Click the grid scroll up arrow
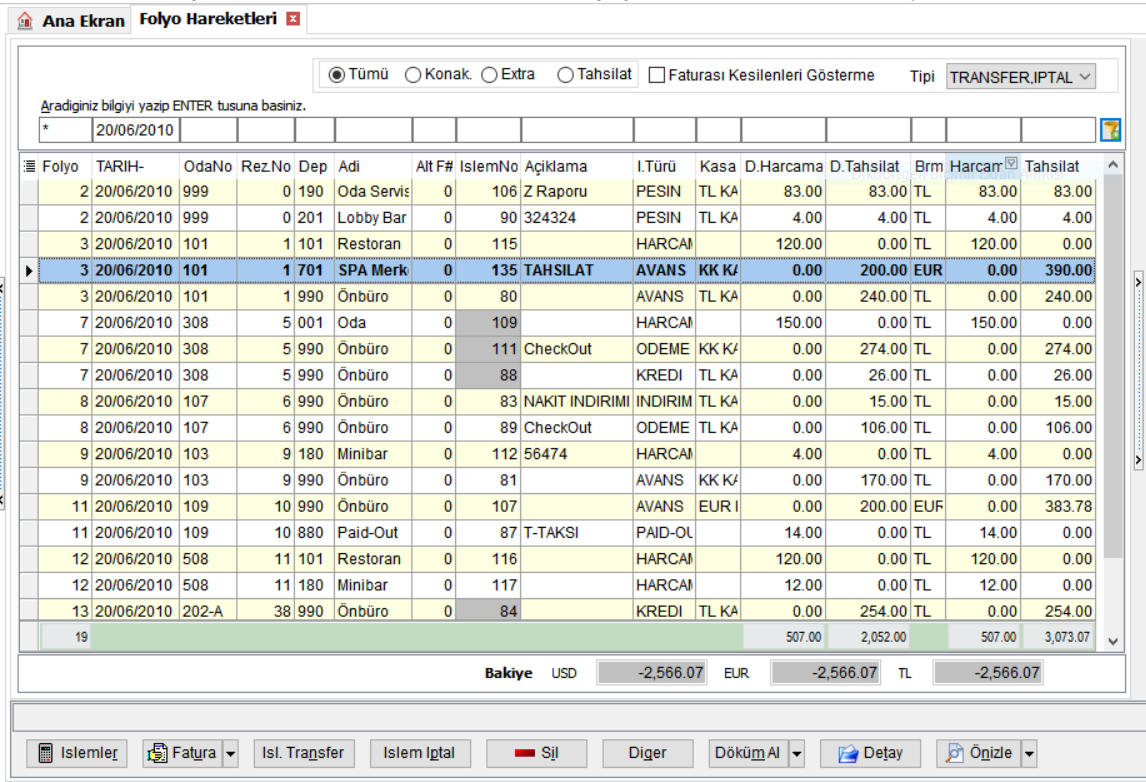1146x782 pixels. click(x=1112, y=164)
